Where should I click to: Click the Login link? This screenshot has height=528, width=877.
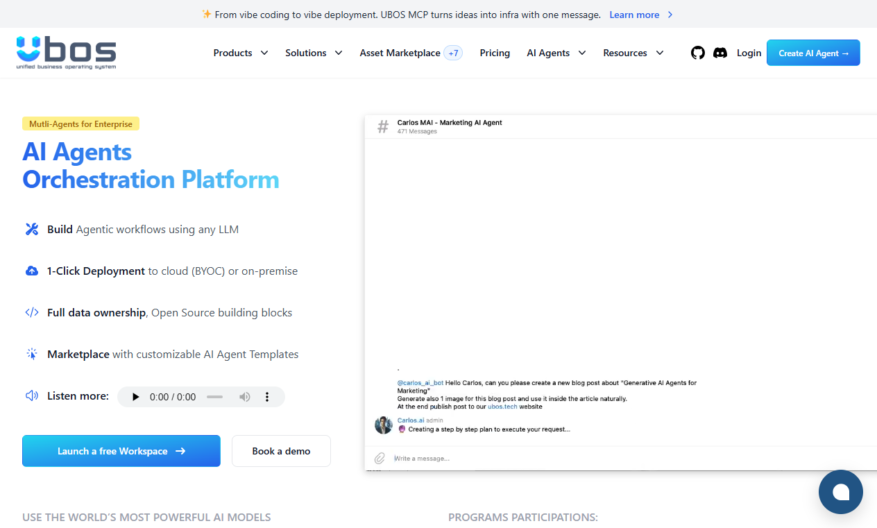coord(748,53)
